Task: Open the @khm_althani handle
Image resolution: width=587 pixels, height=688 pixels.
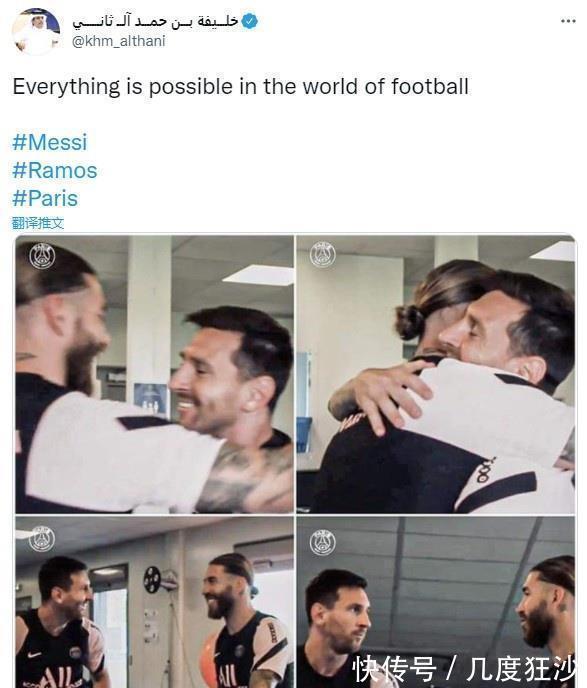Action: 119,41
